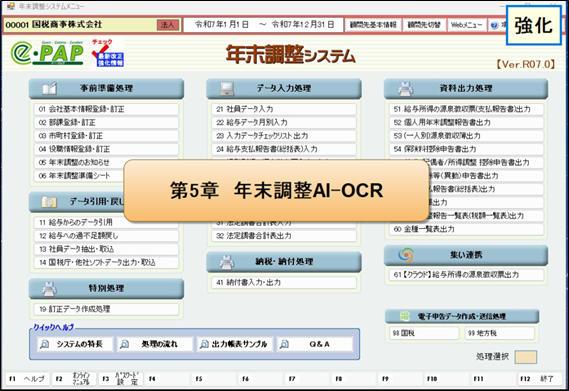569x391 pixels.
Task: Click the 集い連携 swirl icon
Action: pyautogui.click(x=406, y=255)
